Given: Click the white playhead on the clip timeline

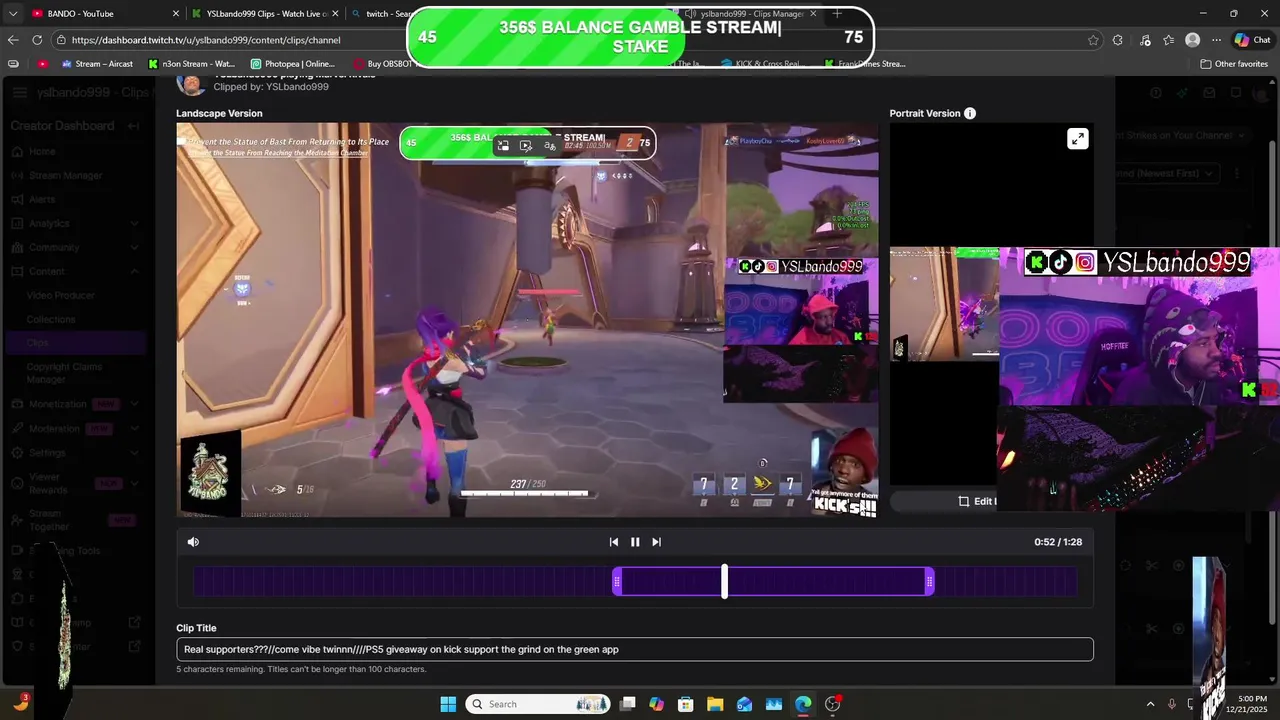Looking at the screenshot, I should tap(725, 581).
